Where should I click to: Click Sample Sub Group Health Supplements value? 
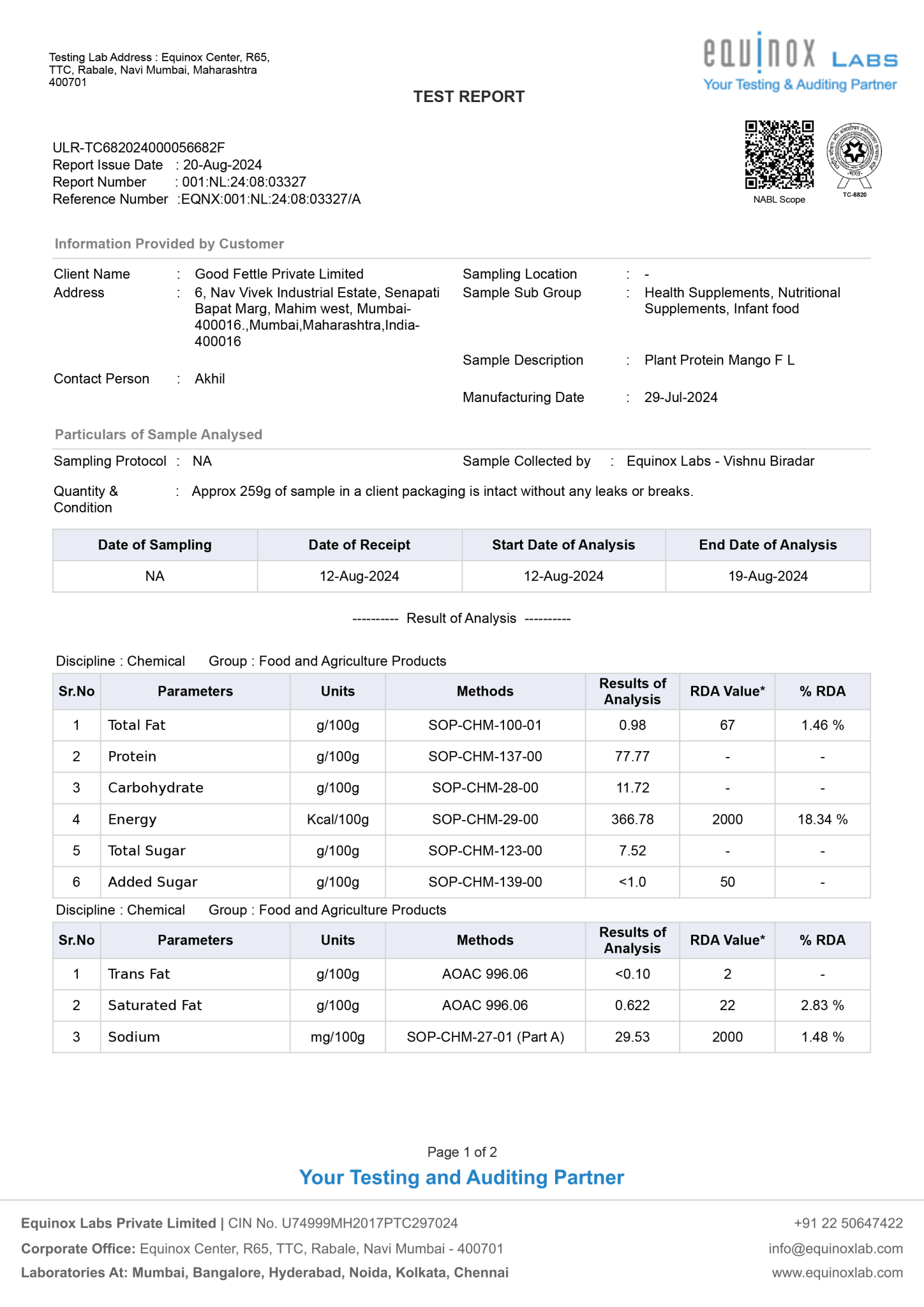[742, 301]
